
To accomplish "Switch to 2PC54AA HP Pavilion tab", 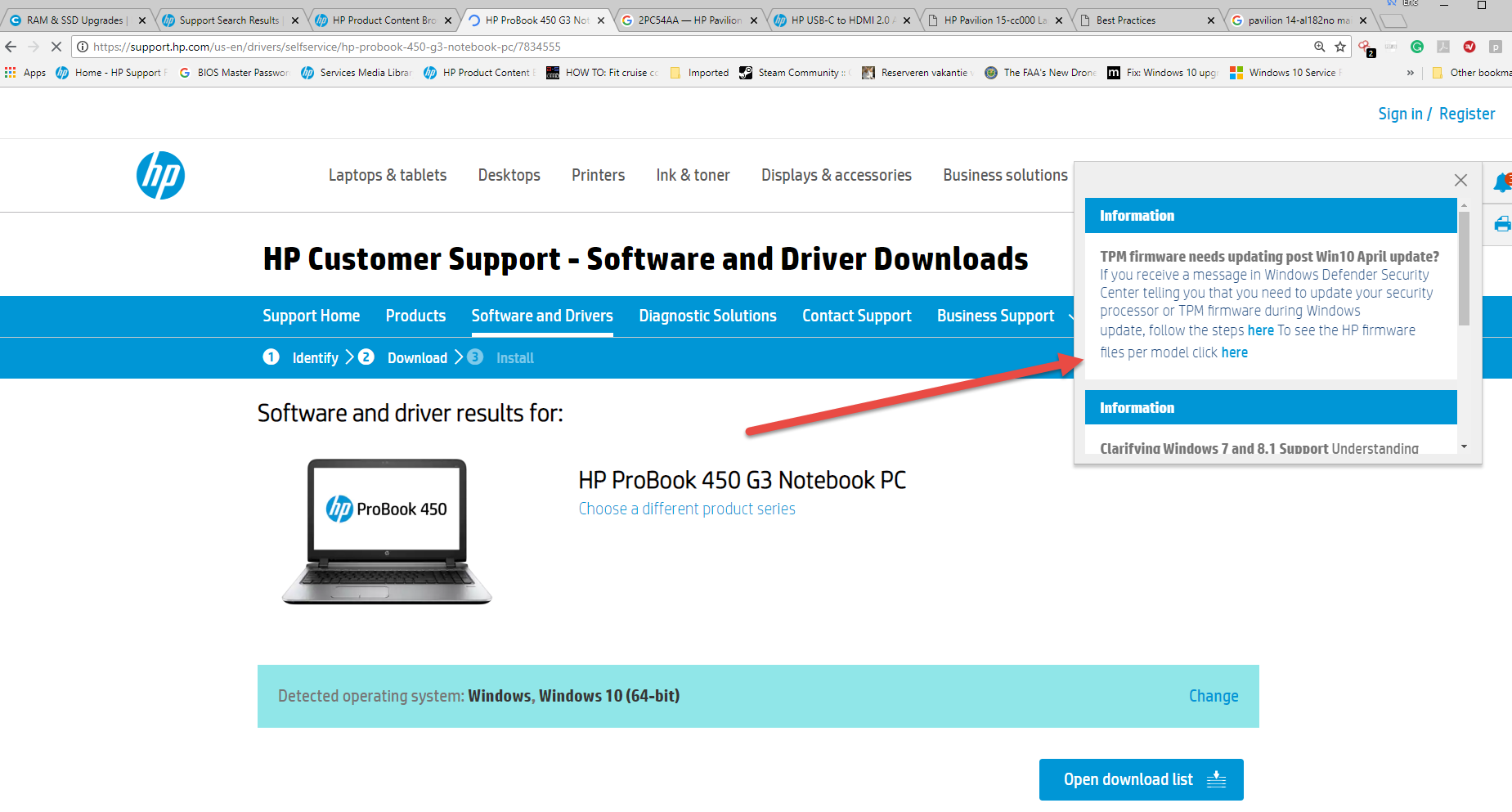I will tap(690, 20).
